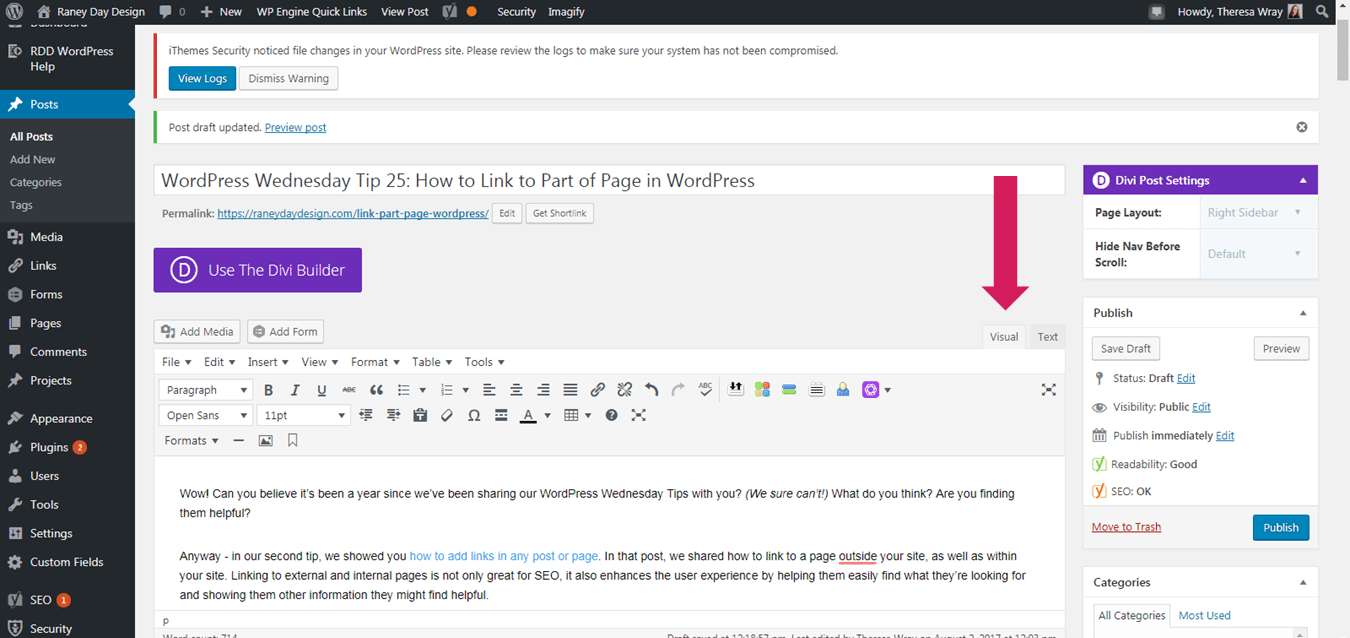
Task: Open the File menu in editor
Action: click(177, 362)
